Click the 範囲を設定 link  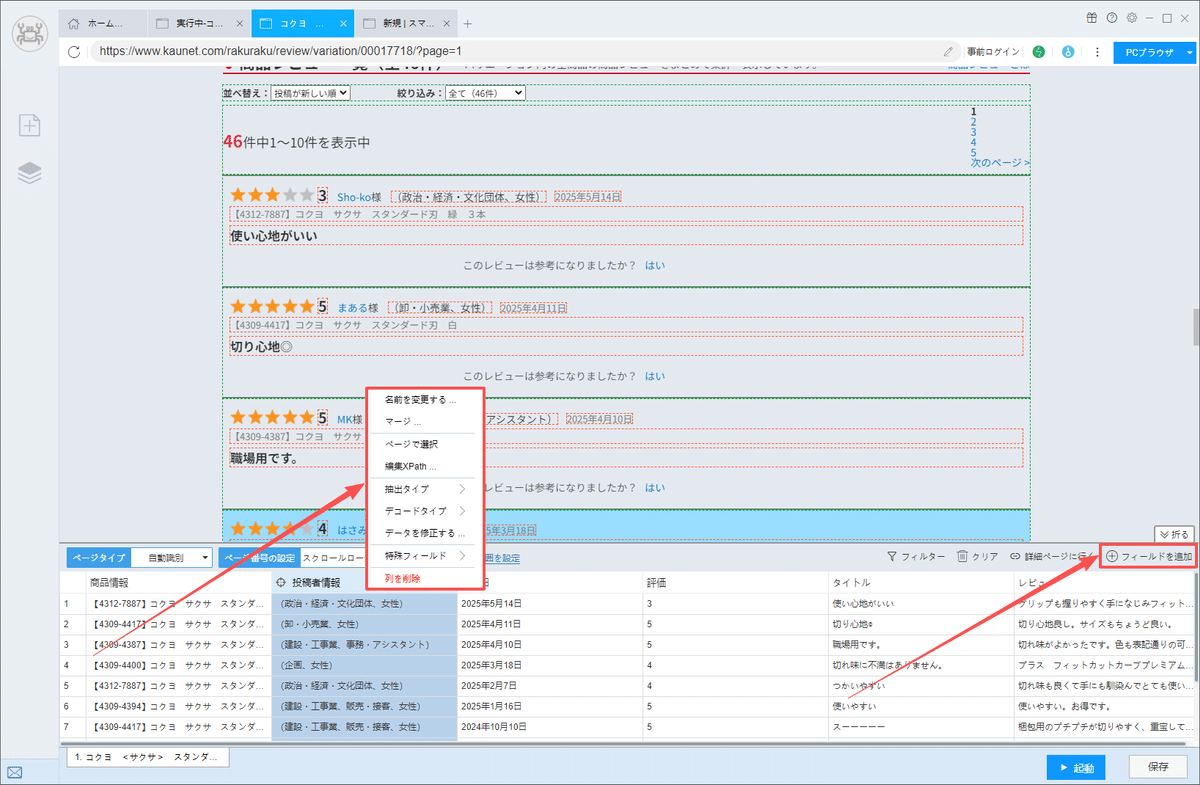[501, 558]
